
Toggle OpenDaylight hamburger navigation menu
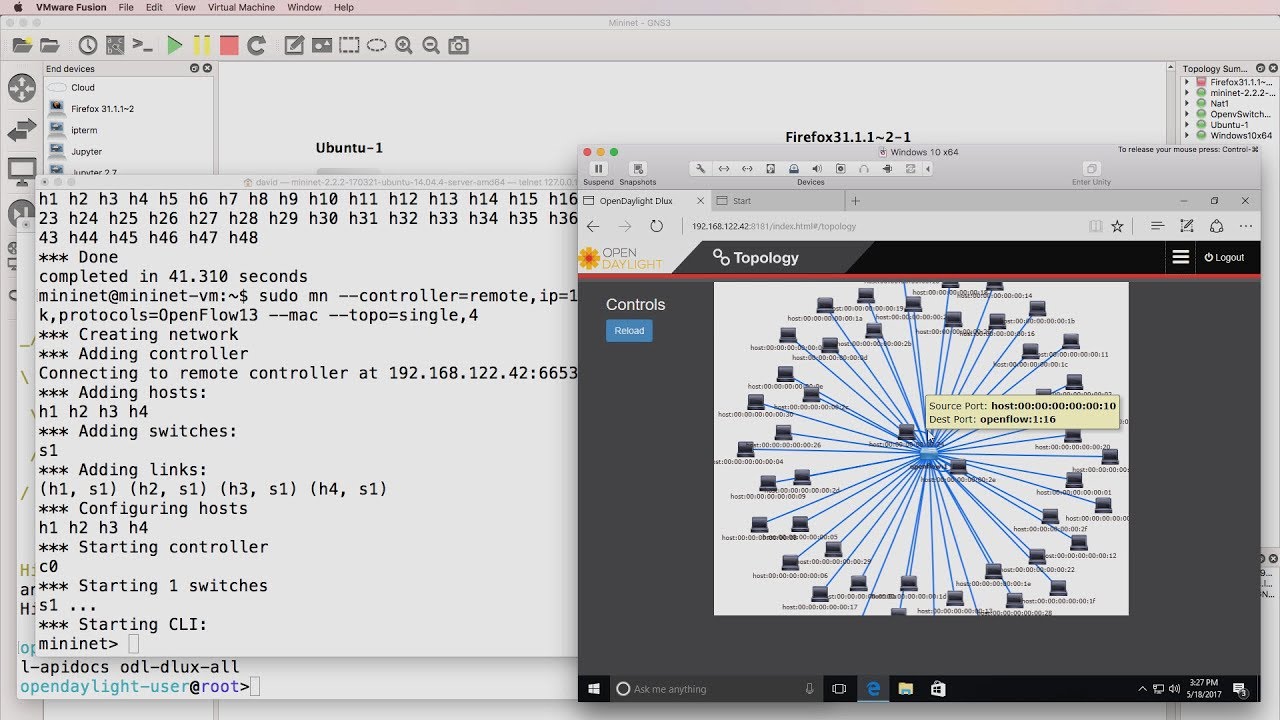coord(1181,257)
